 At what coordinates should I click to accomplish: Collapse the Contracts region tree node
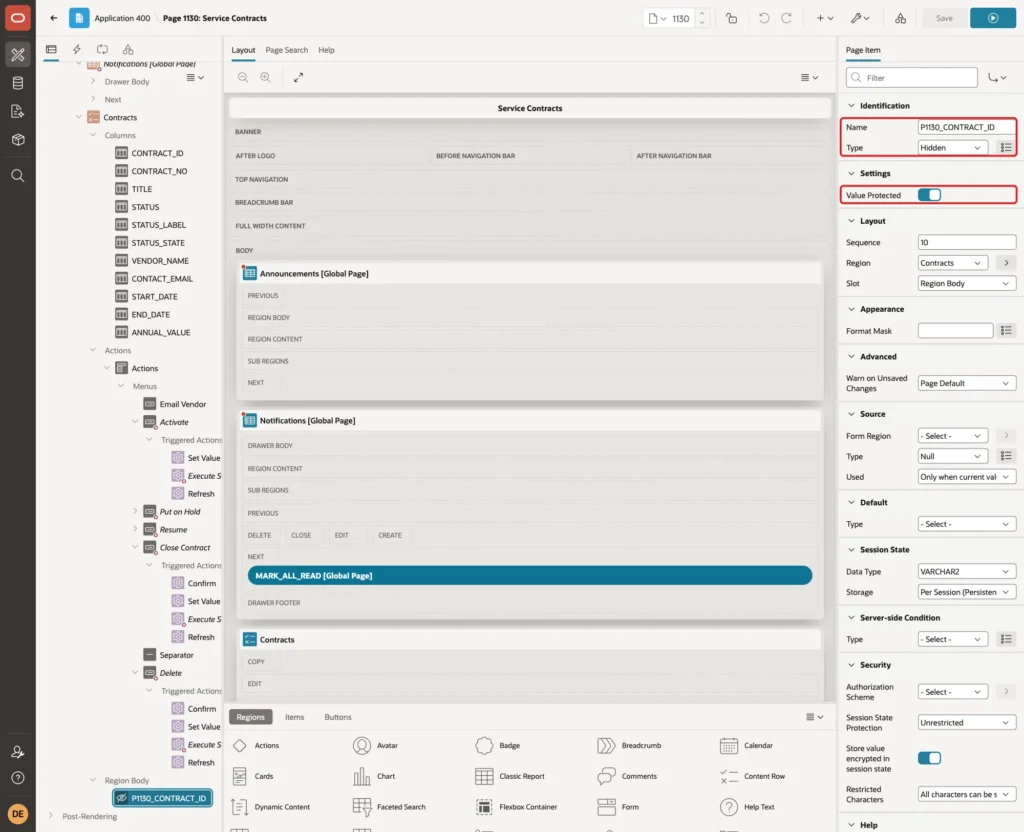[x=79, y=118]
